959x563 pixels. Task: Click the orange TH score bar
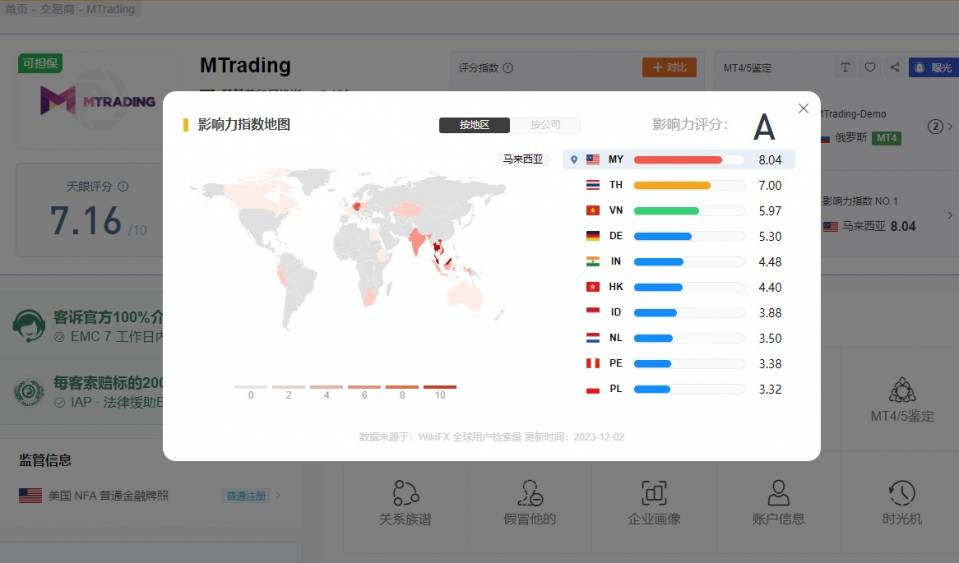point(672,185)
